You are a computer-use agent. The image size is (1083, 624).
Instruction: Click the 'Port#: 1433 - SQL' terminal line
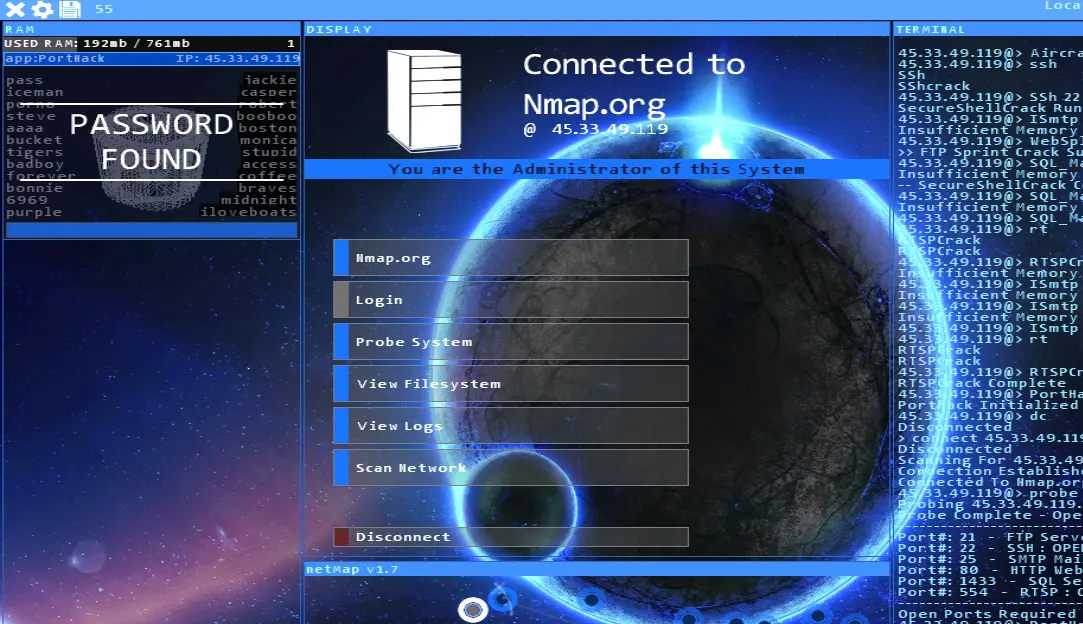[990, 581]
